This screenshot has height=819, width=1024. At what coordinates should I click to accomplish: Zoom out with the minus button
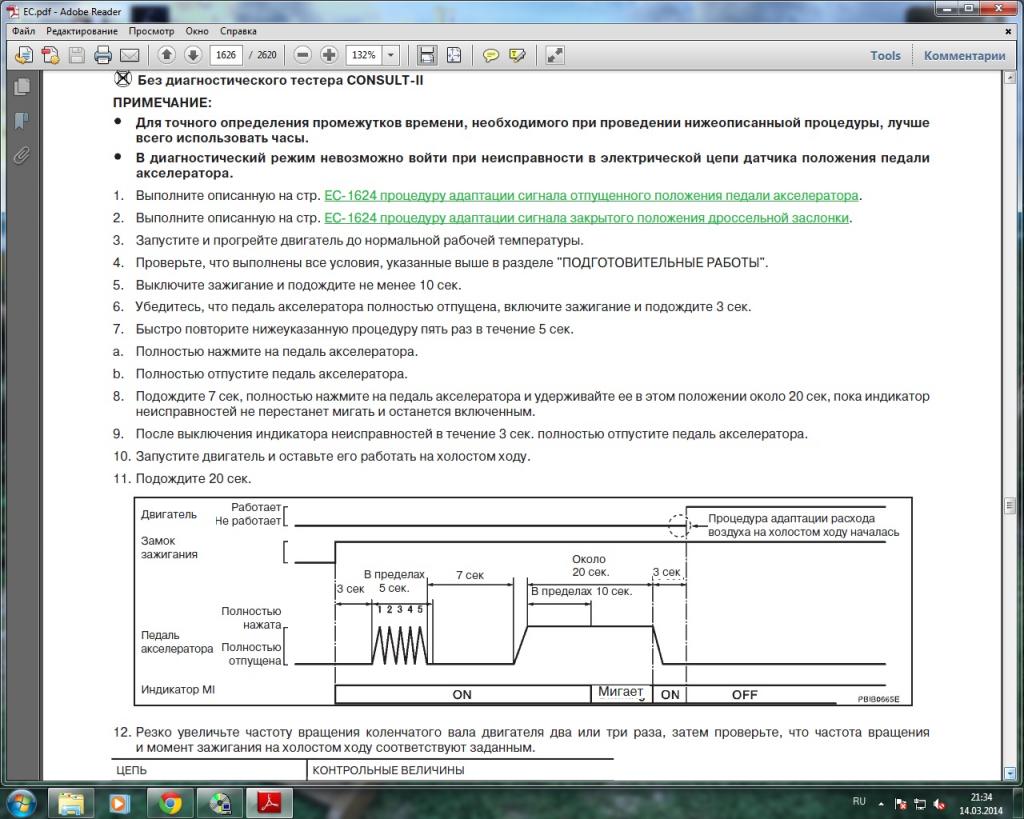(302, 55)
